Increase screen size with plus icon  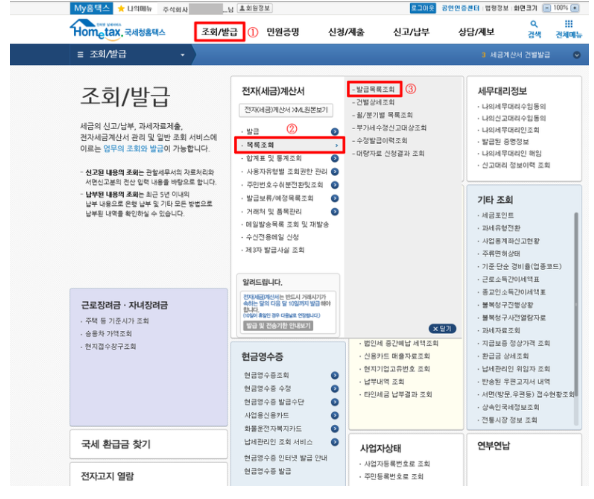click(575, 8)
